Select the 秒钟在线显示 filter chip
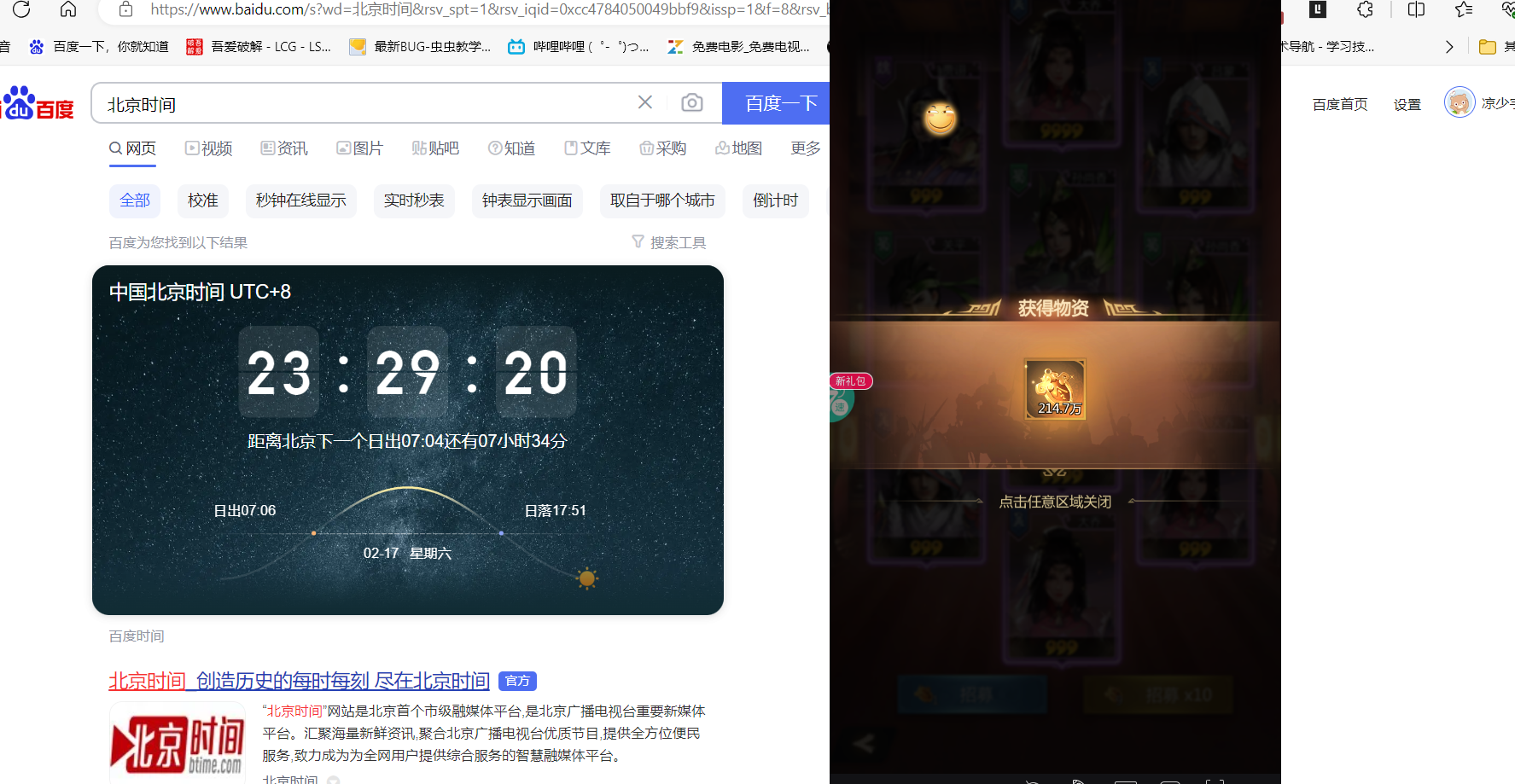Viewport: 1515px width, 784px height. click(x=301, y=200)
